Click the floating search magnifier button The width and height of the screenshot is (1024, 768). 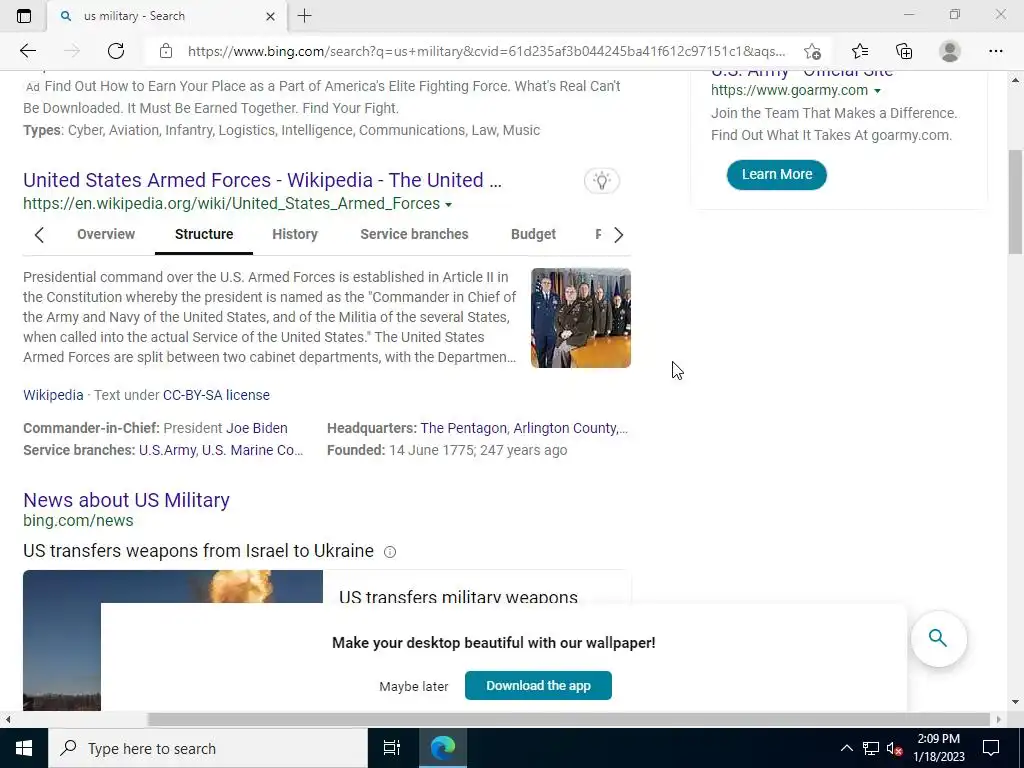[938, 638]
